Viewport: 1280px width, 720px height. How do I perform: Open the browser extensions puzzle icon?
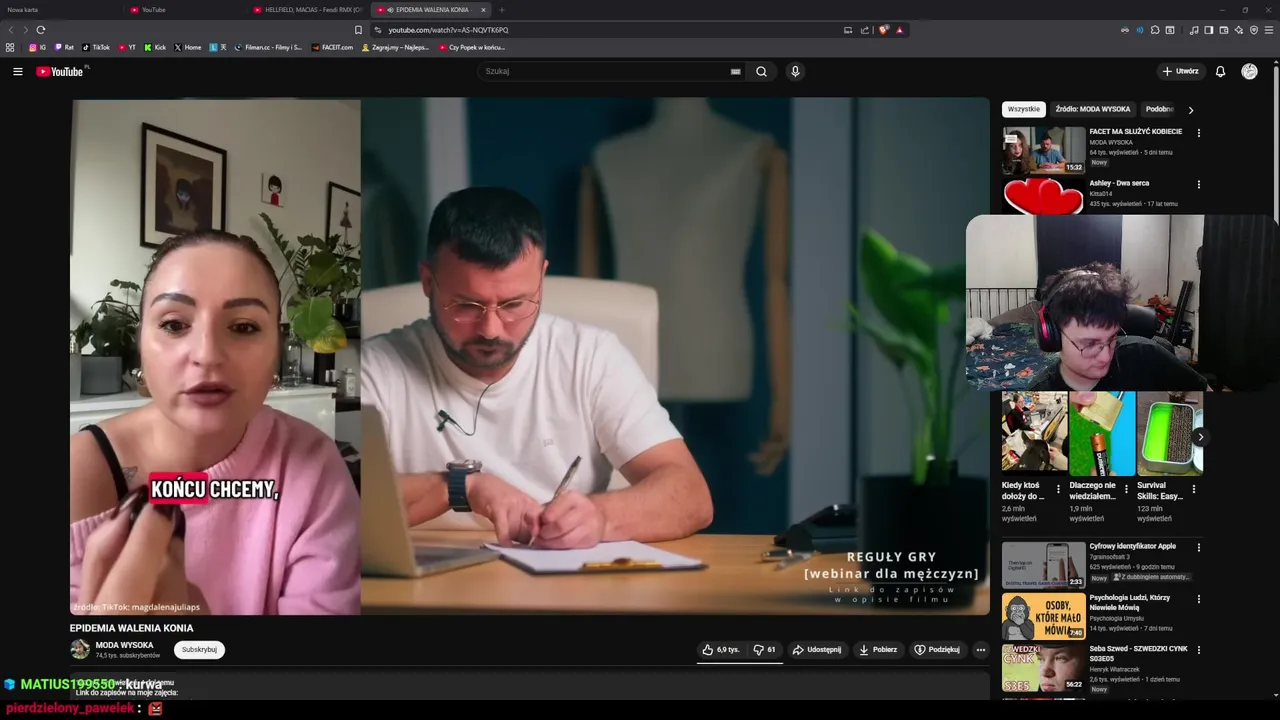click(1155, 30)
